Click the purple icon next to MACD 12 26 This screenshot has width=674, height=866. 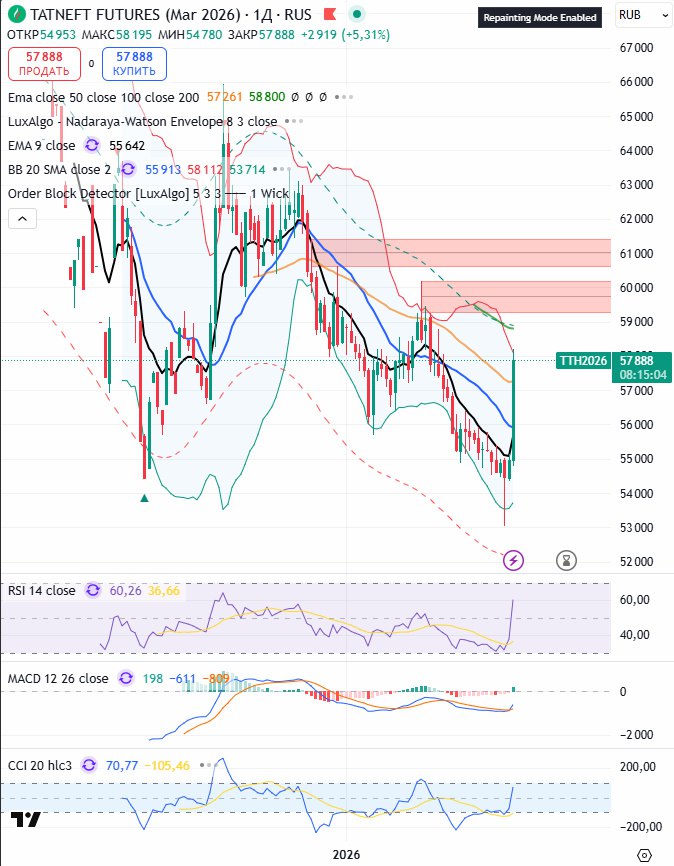pos(127,679)
